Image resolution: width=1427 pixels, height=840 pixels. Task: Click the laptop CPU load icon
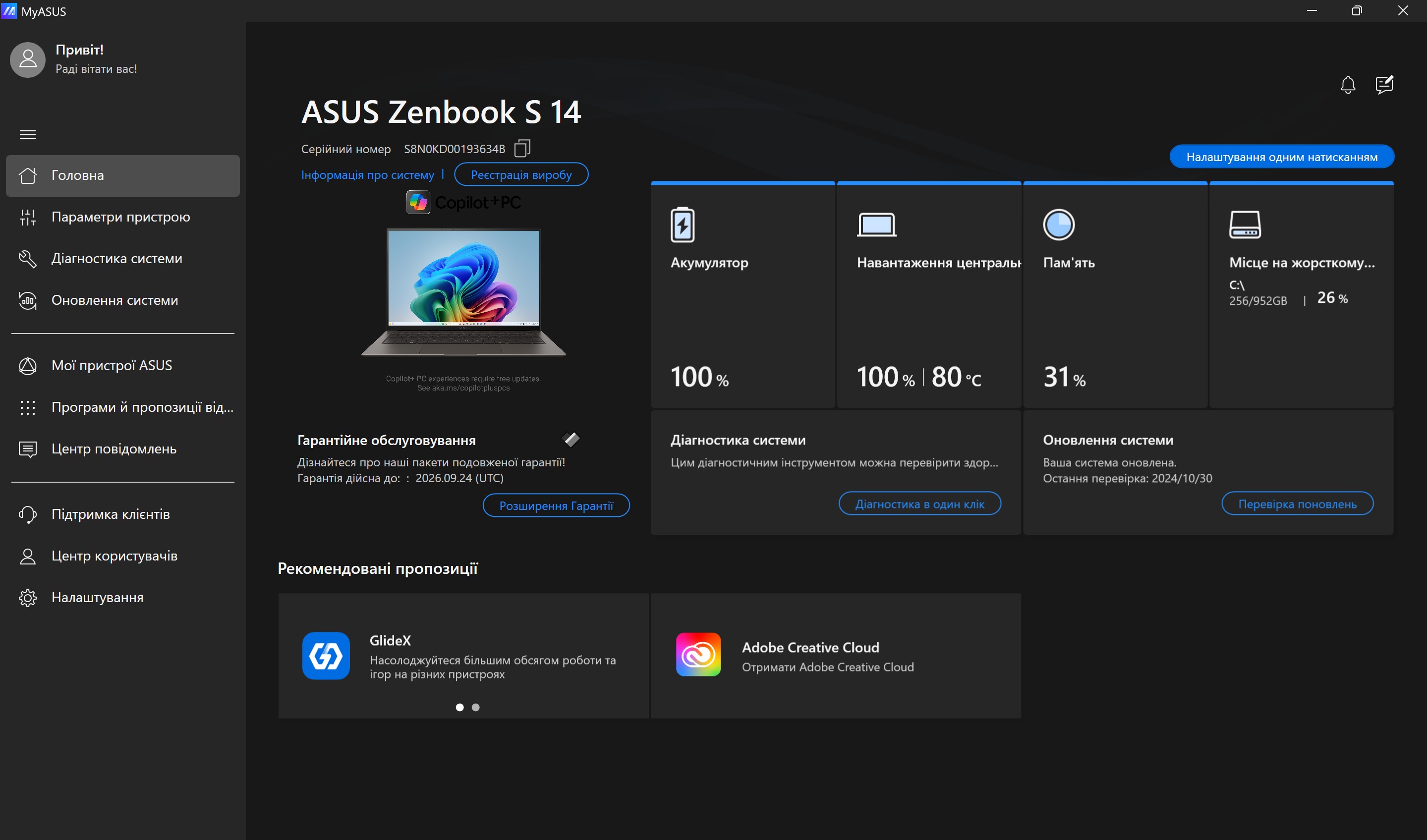click(877, 224)
